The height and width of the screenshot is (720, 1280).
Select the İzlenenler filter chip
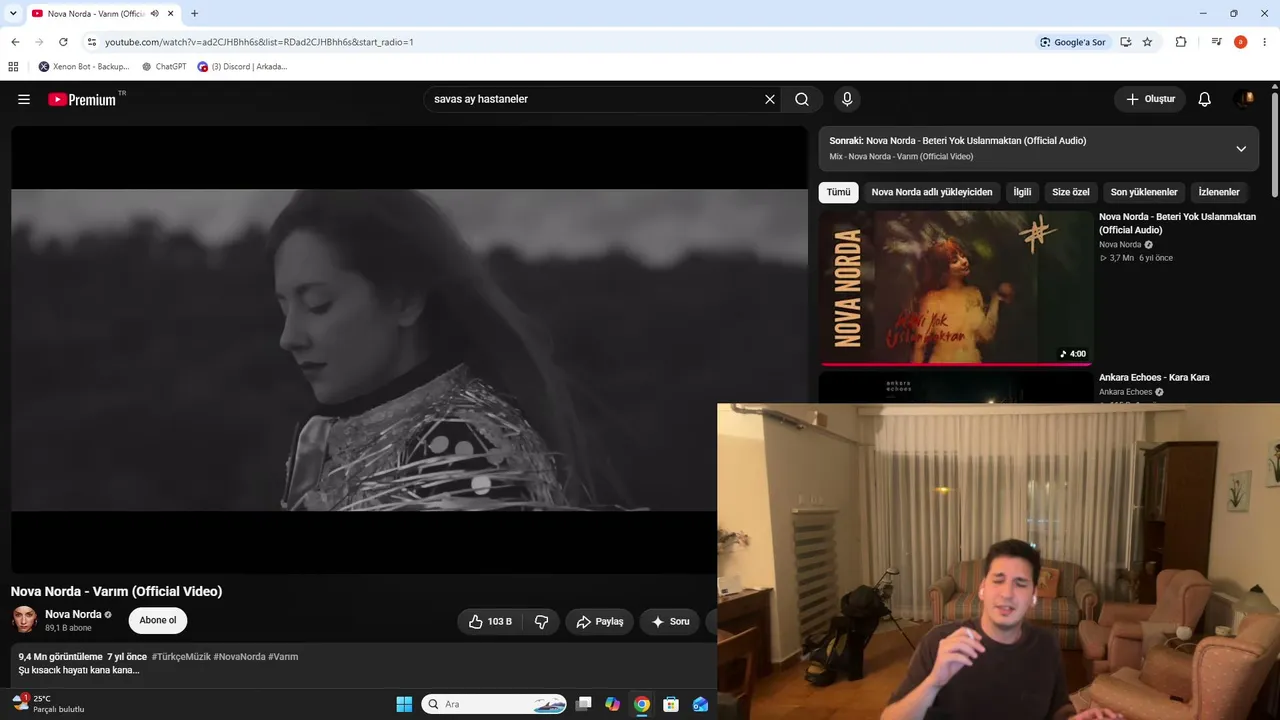pyautogui.click(x=1219, y=192)
